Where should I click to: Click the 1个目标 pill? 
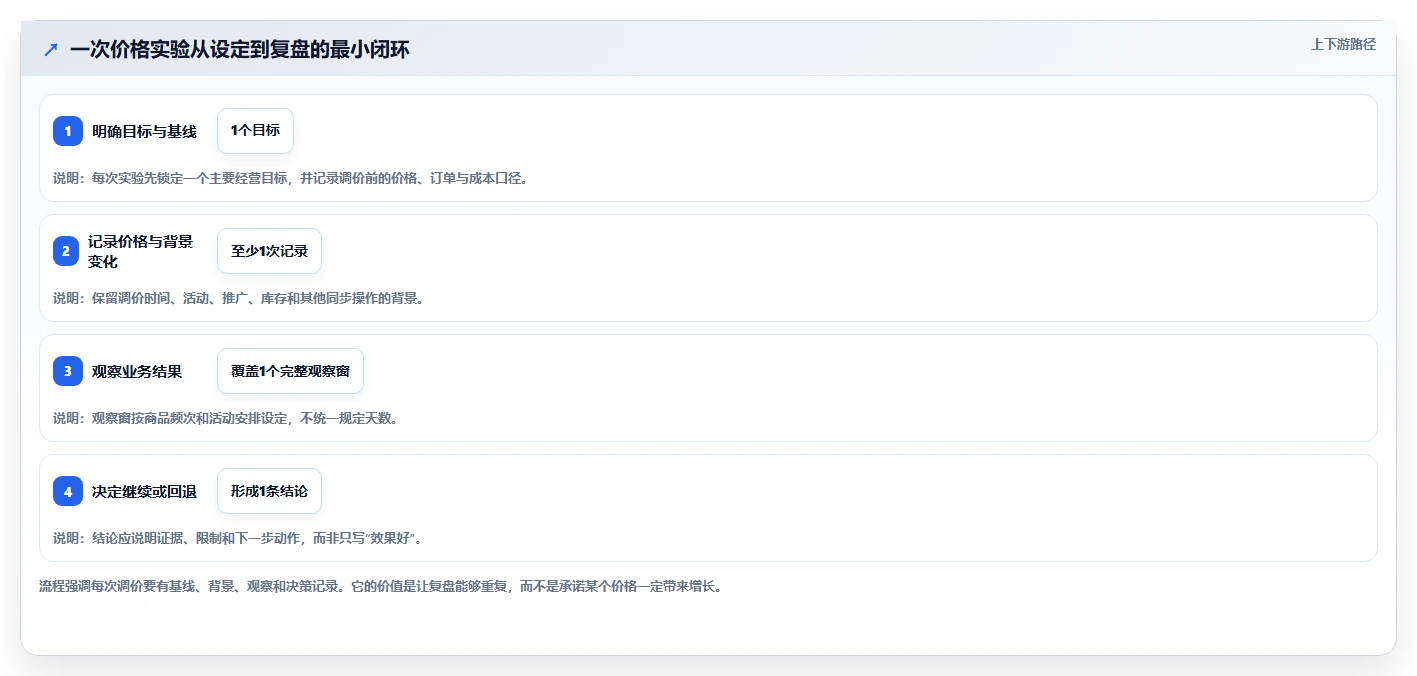255,131
